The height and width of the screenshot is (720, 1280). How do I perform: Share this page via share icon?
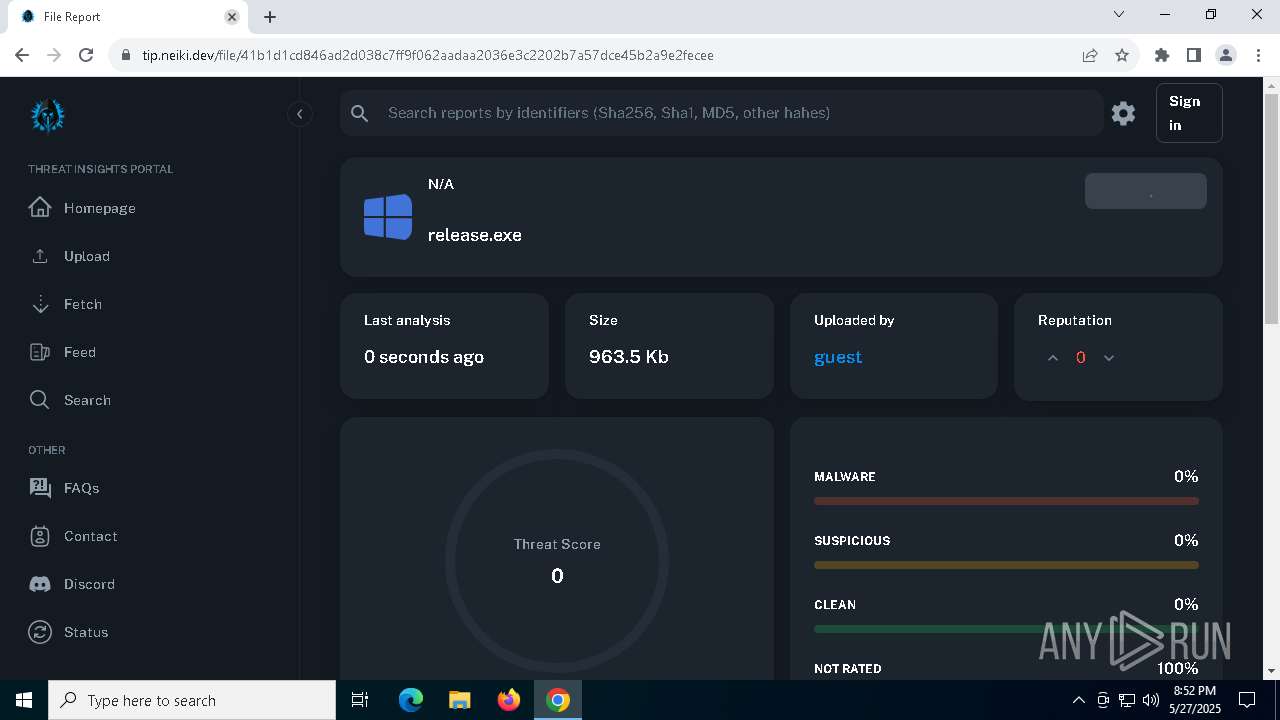tap(1090, 55)
